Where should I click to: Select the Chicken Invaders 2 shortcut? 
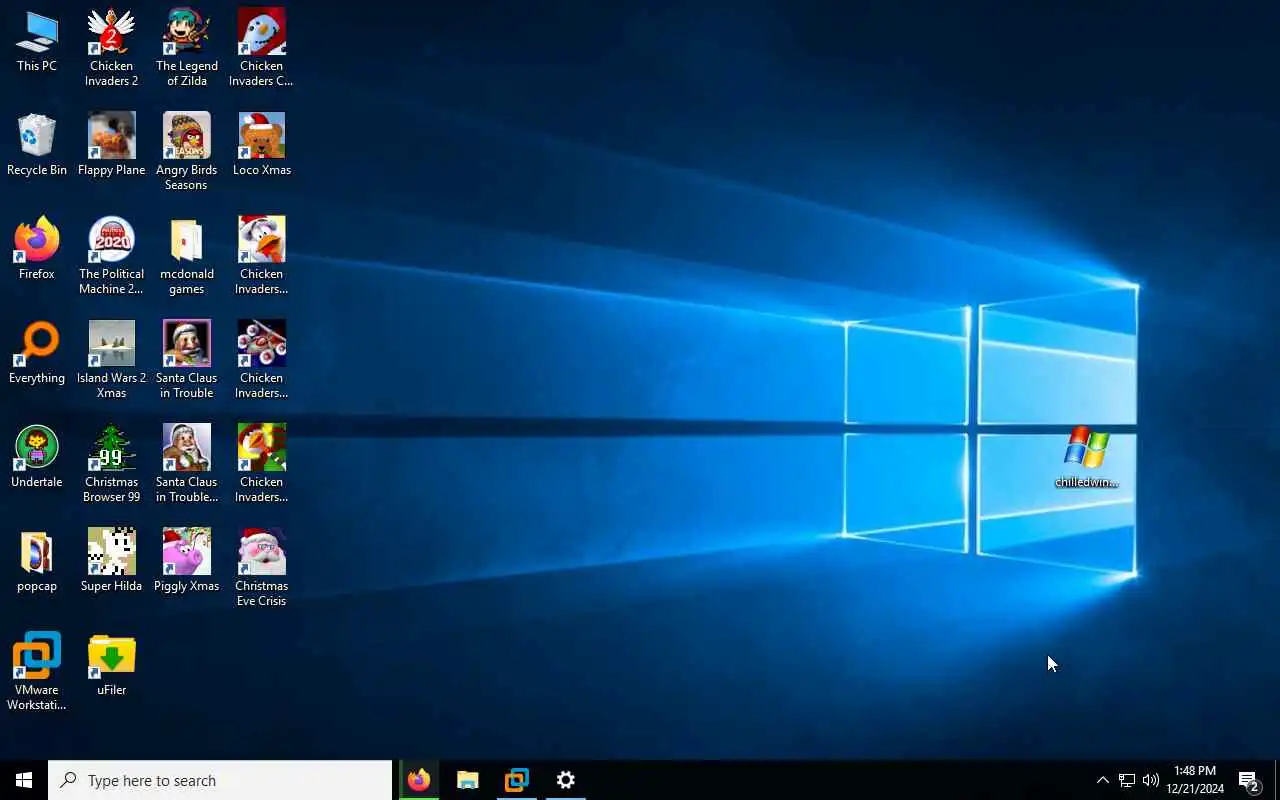pos(111,48)
